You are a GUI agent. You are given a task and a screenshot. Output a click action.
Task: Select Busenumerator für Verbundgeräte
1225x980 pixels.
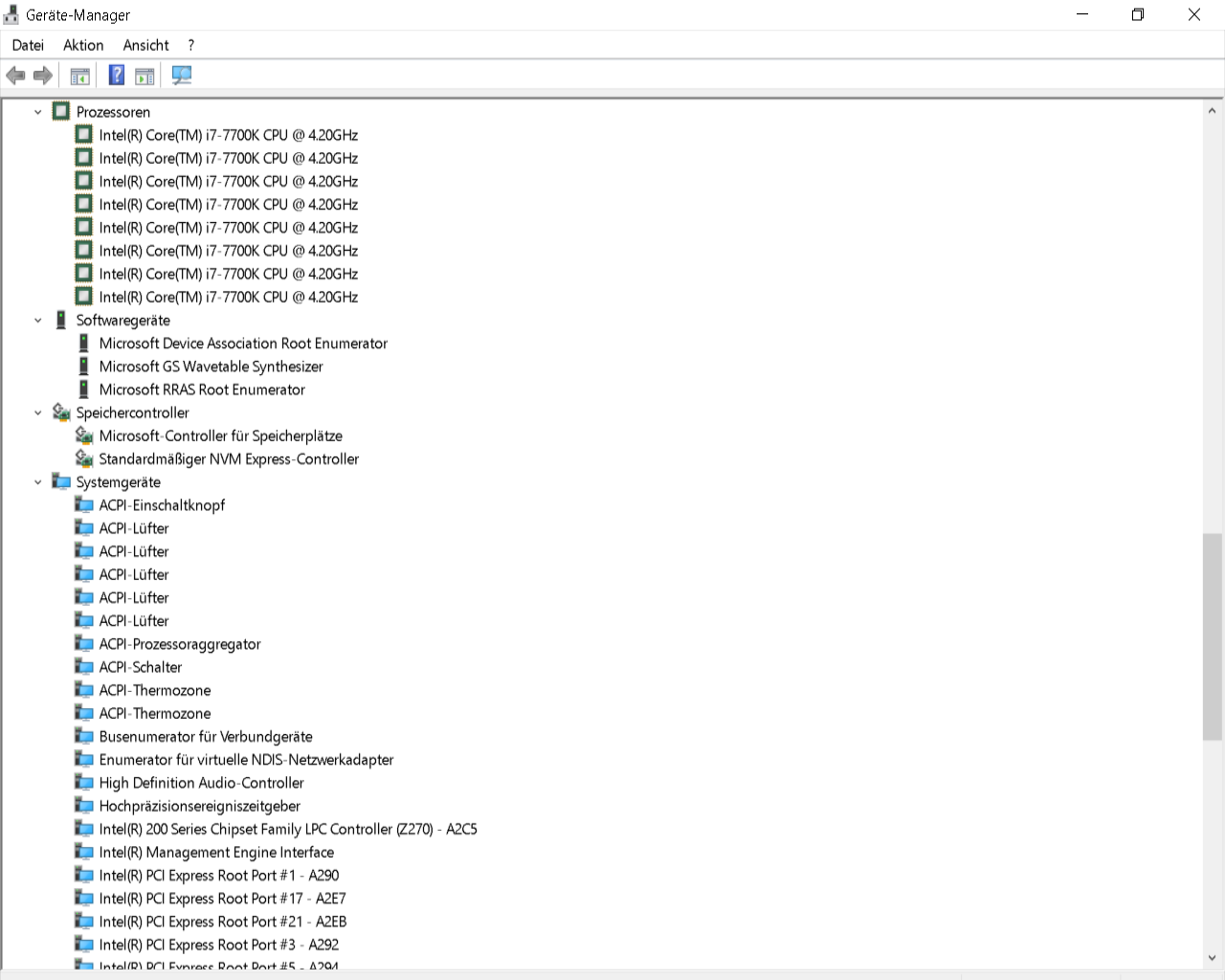206,736
